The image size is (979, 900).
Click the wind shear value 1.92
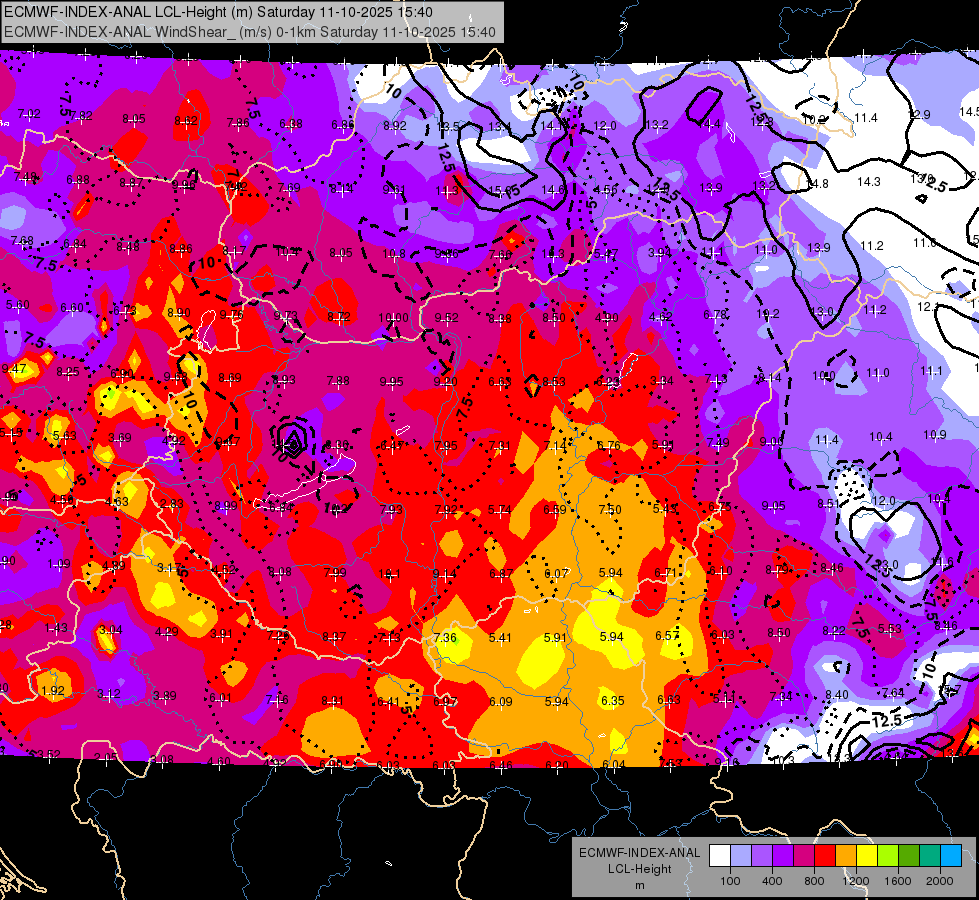tap(52, 691)
